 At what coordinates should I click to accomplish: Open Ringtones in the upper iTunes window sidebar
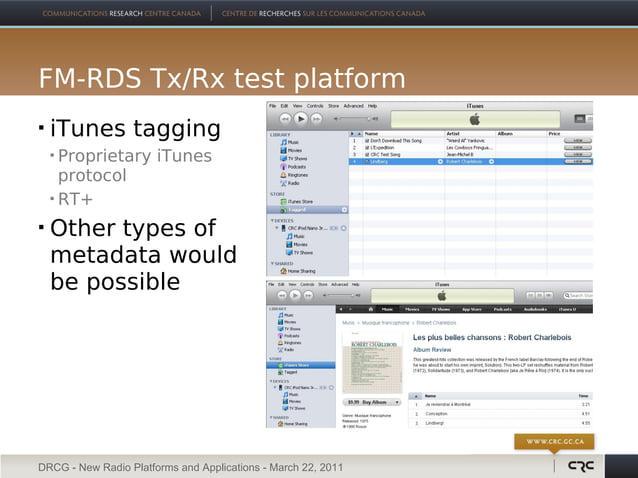tap(297, 175)
